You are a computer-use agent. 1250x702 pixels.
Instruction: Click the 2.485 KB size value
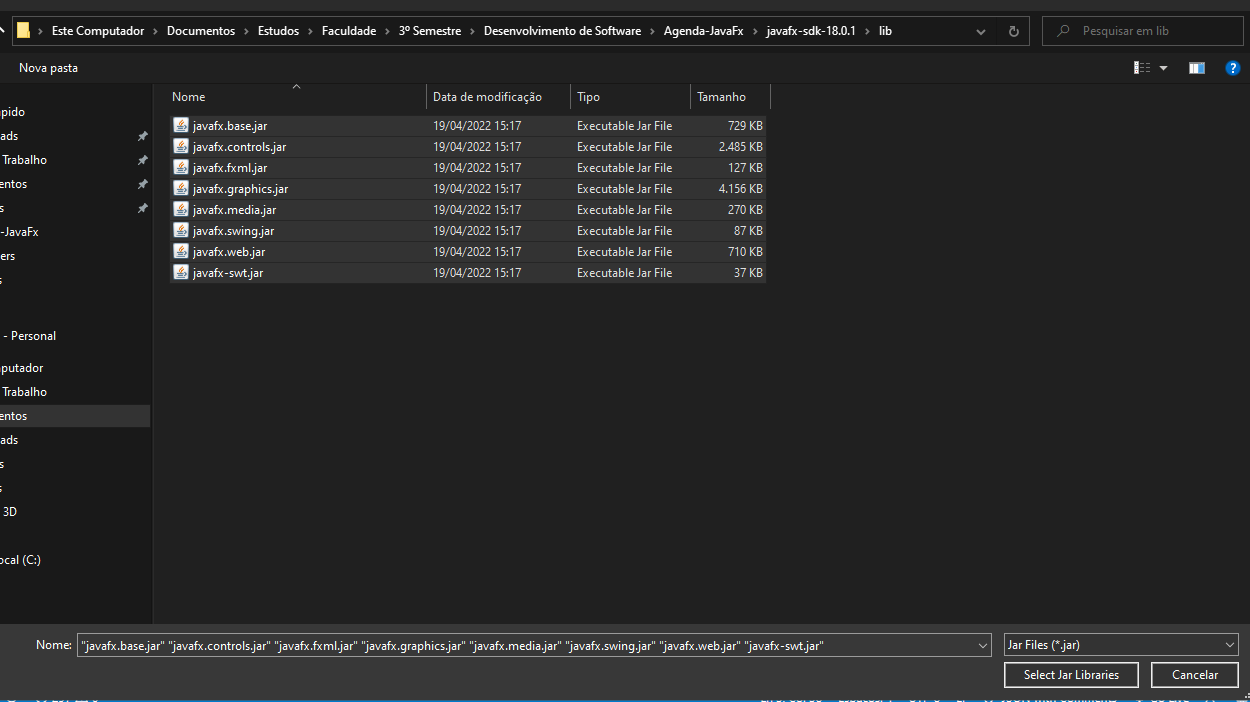[740, 147]
